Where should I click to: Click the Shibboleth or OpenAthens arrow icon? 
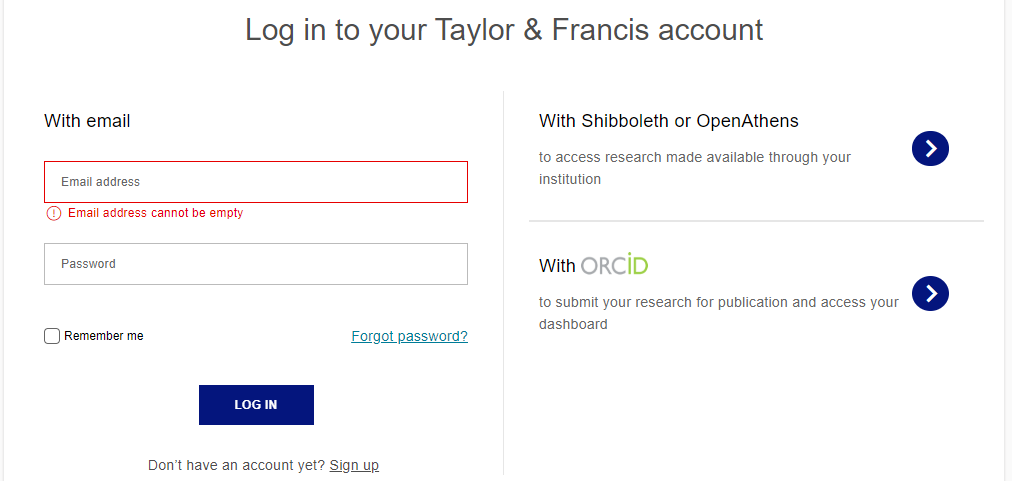tap(930, 149)
